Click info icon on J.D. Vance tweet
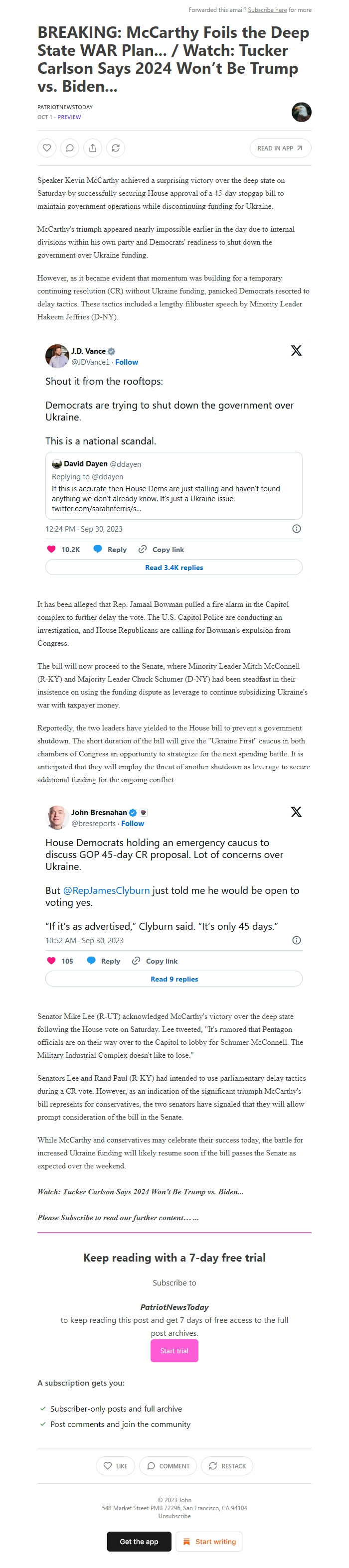 point(297,529)
